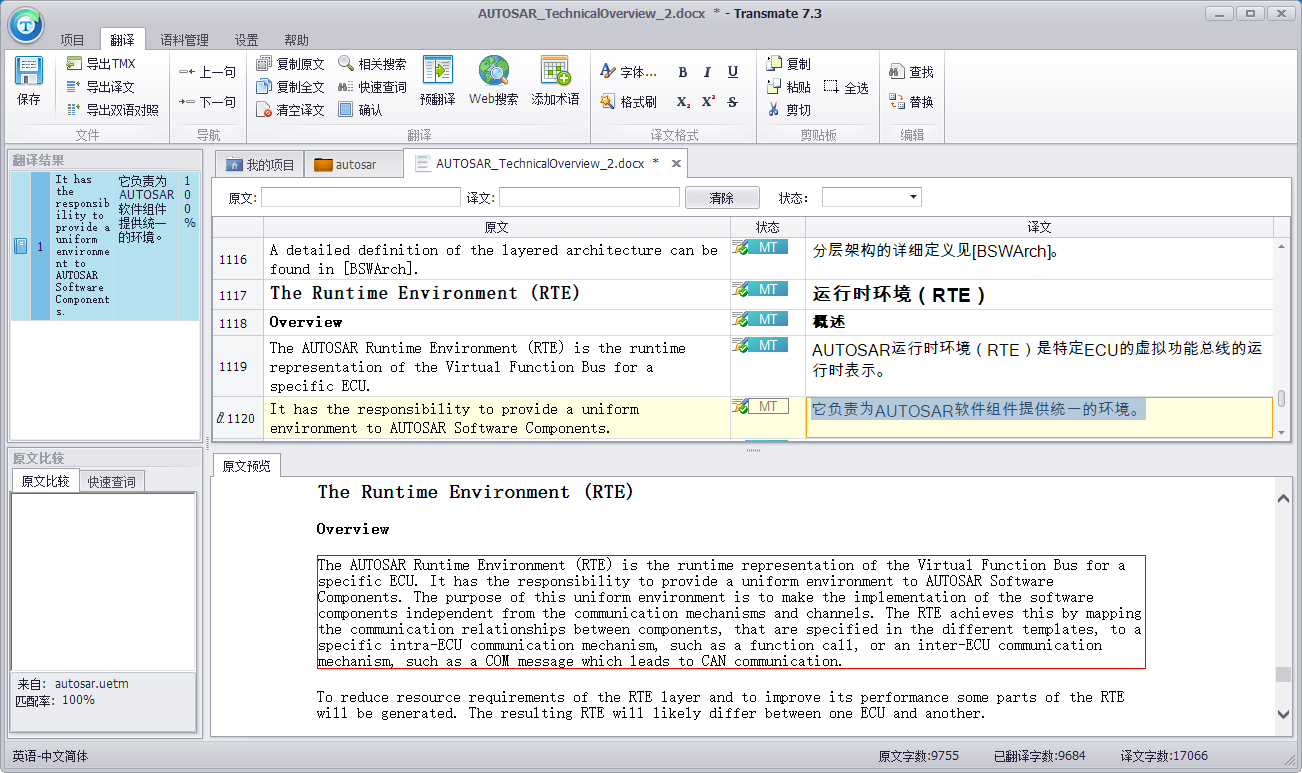Image resolution: width=1302 pixels, height=773 pixels.
Task: Switch to 设置 ribbon tab
Action: (x=247, y=40)
